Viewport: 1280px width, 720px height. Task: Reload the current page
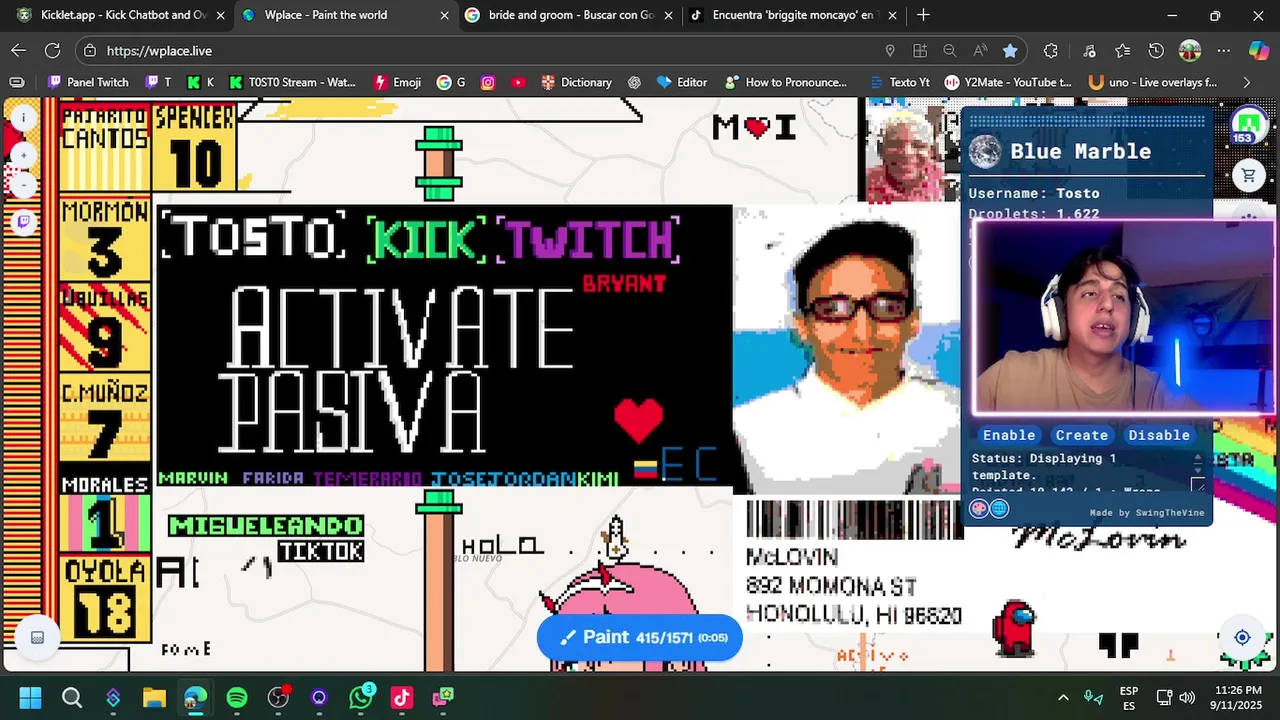coord(52,50)
